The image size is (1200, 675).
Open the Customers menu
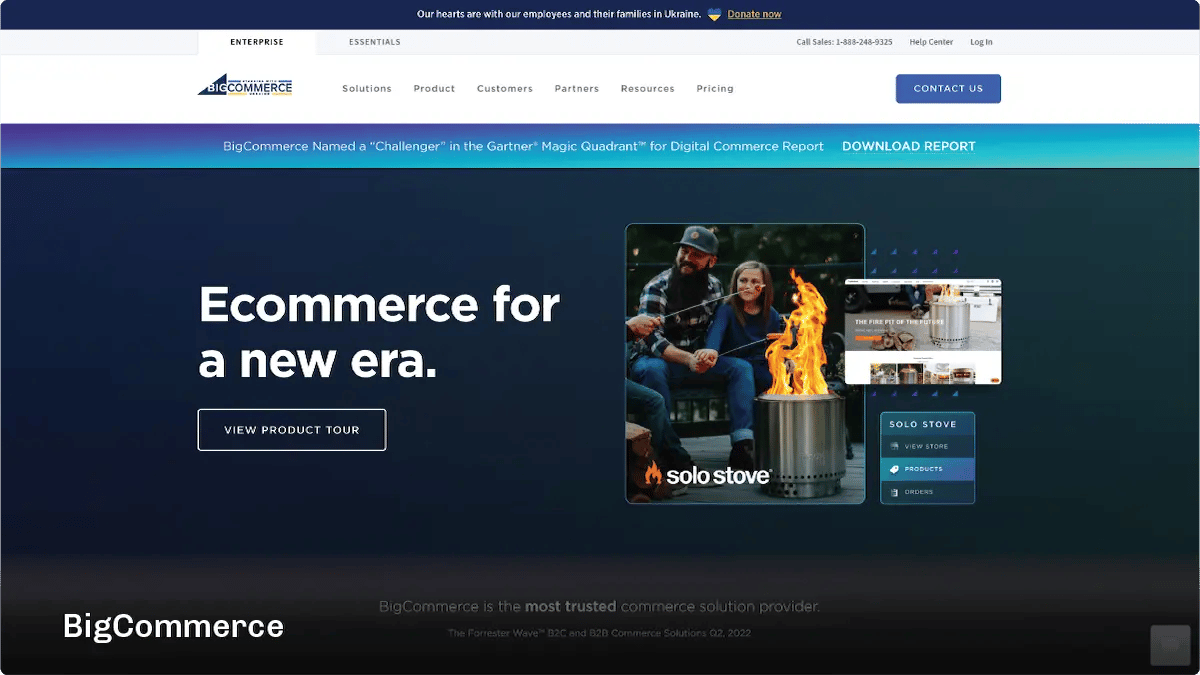tap(505, 89)
